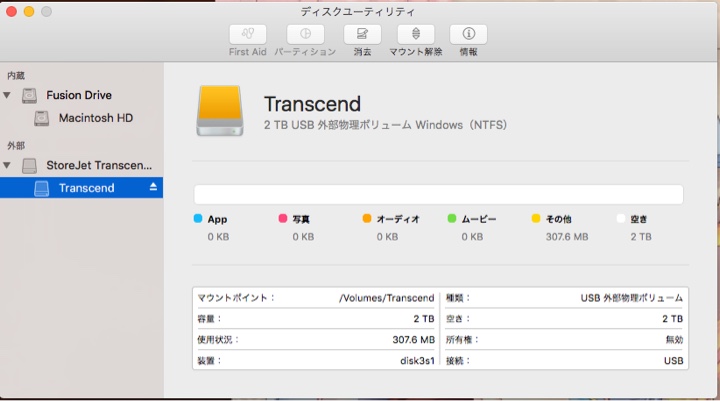
Task: Click the /Volumes/Transcend mount point value
Action: [387, 298]
